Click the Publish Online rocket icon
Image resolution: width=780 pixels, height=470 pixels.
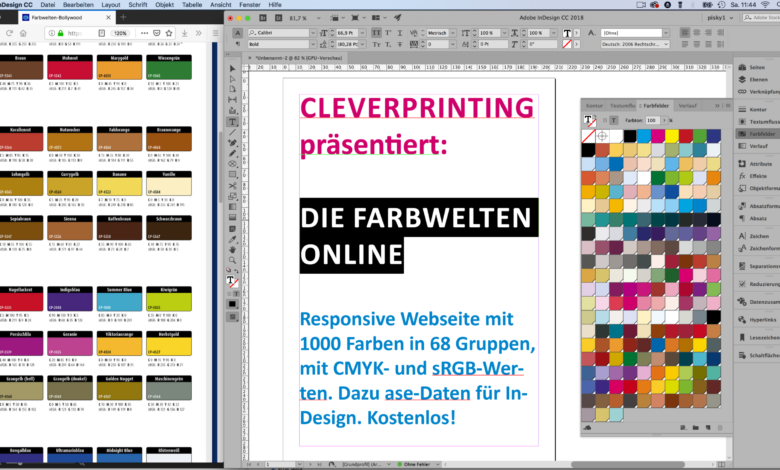(x=397, y=18)
